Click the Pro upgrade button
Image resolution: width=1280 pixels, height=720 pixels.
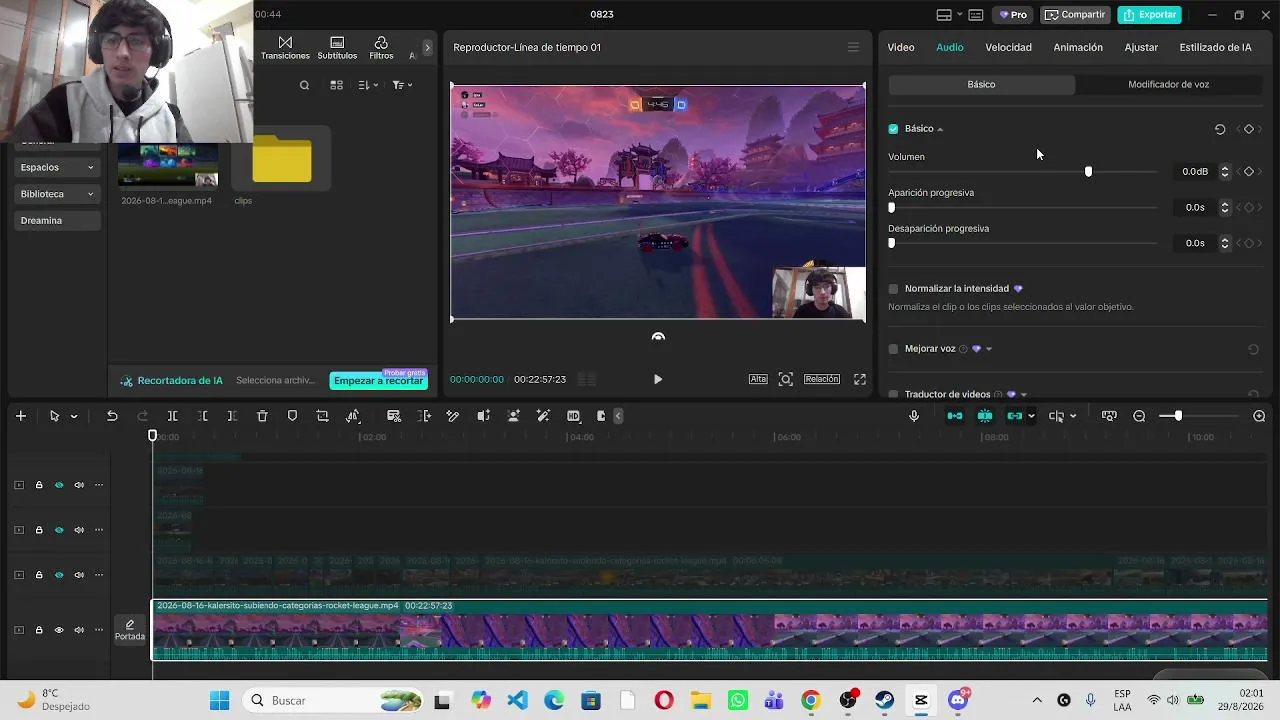pyautogui.click(x=1013, y=15)
